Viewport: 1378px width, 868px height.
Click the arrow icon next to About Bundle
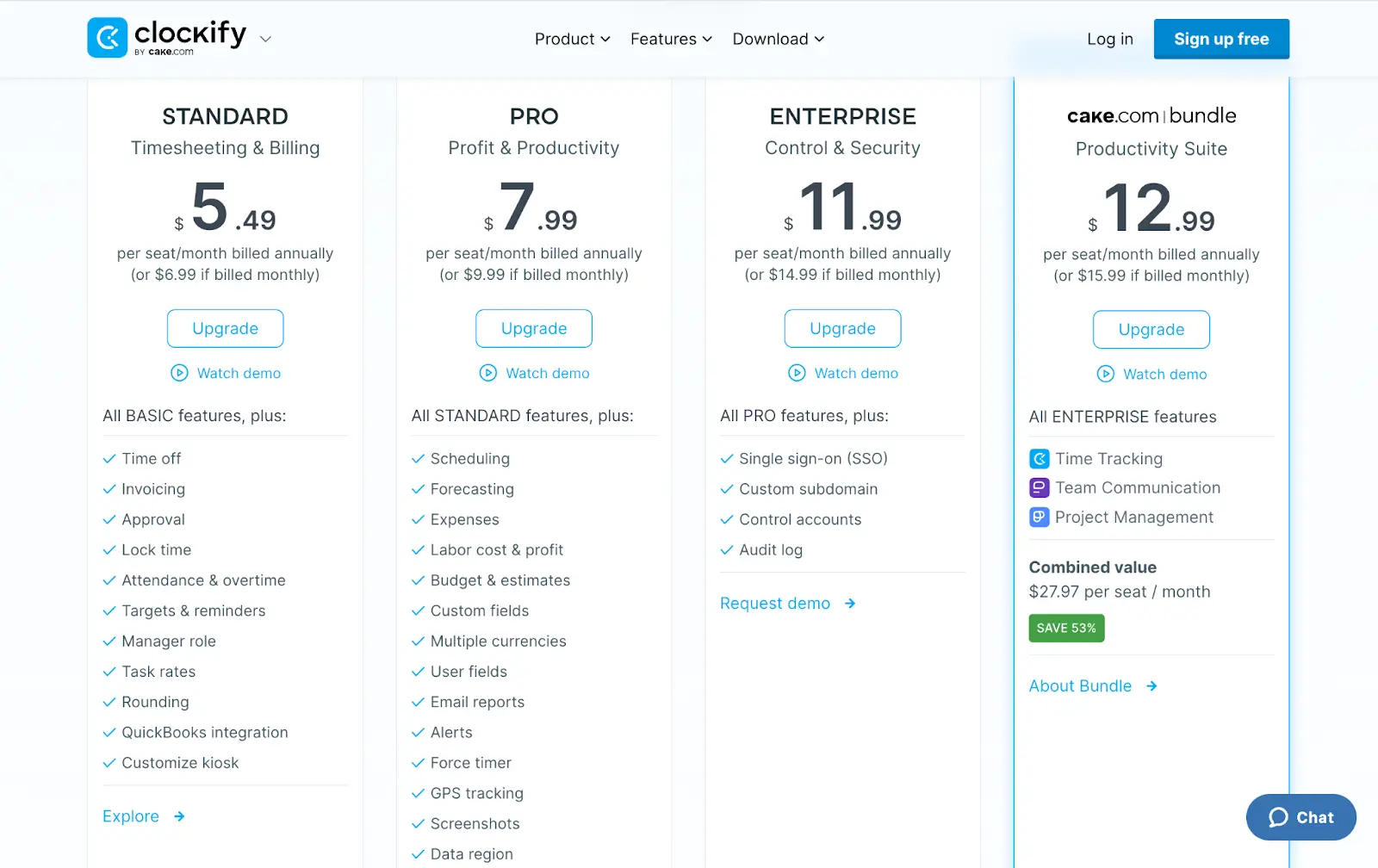1151,686
